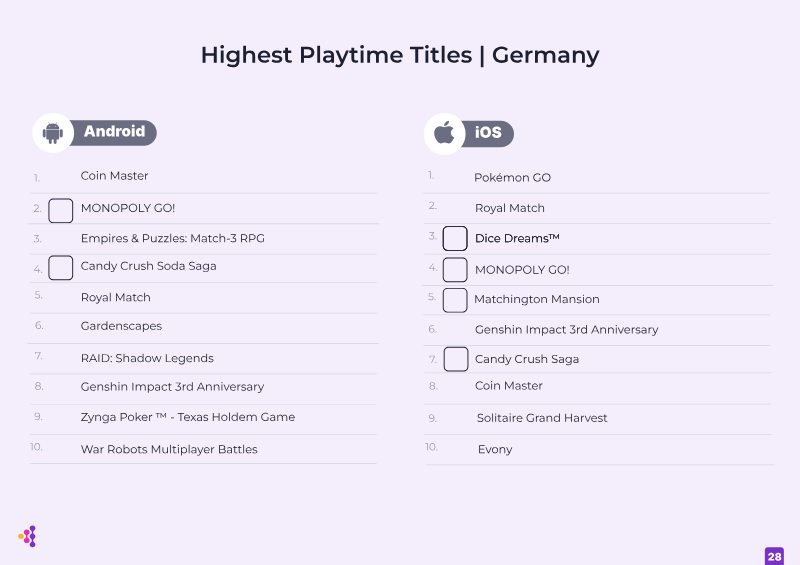Select the box next to Candy Crush Soda Saga

(61, 268)
